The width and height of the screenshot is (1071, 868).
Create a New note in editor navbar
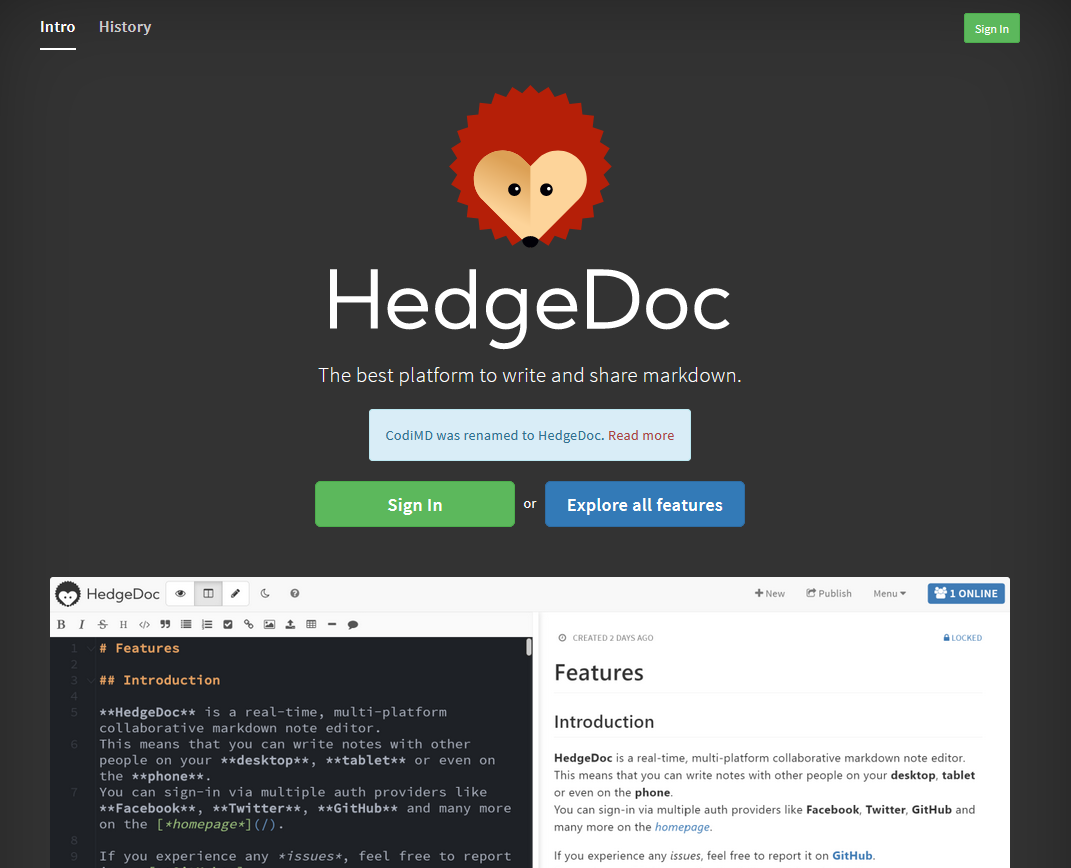coord(770,593)
